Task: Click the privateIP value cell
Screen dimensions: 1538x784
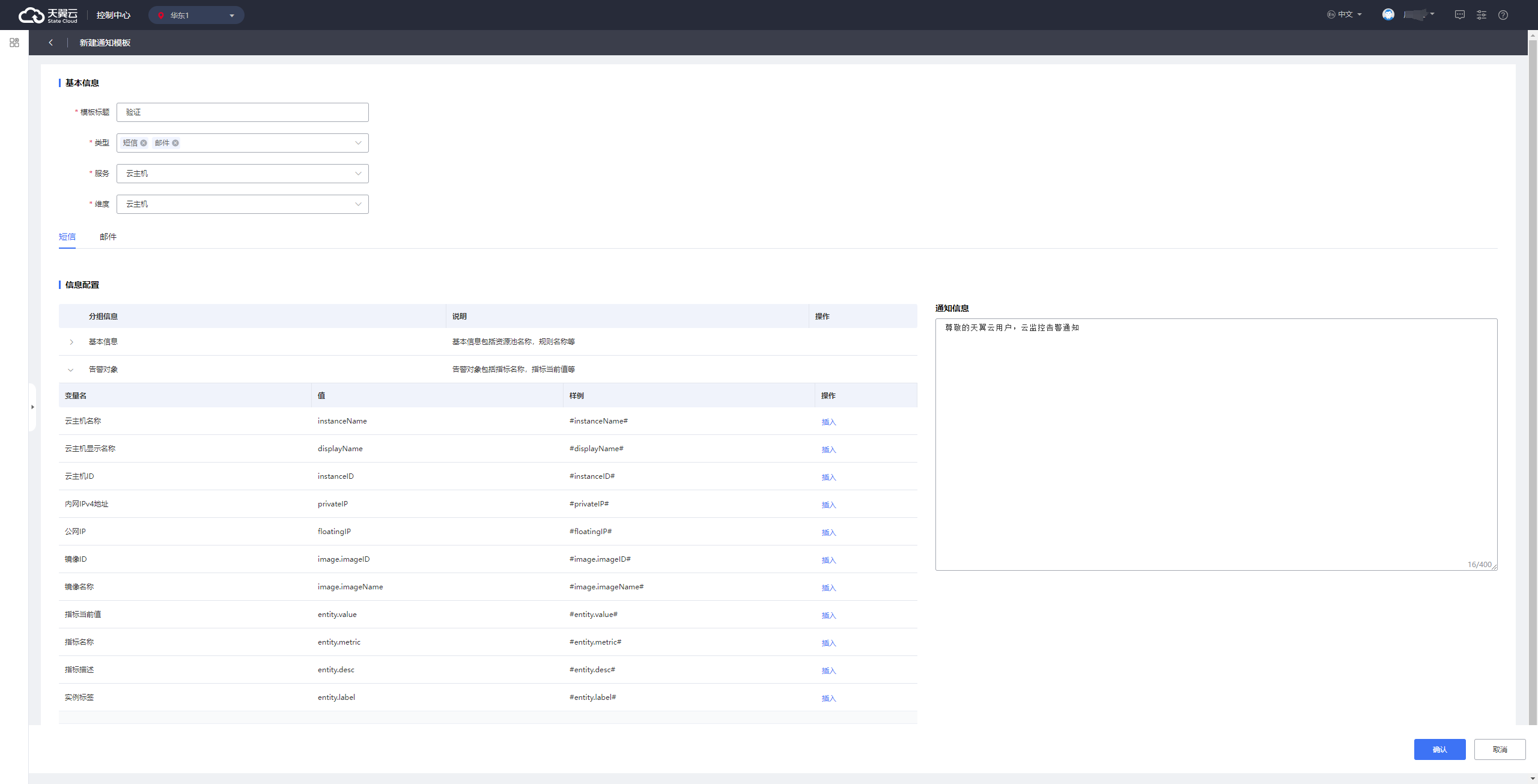Action: click(x=333, y=504)
